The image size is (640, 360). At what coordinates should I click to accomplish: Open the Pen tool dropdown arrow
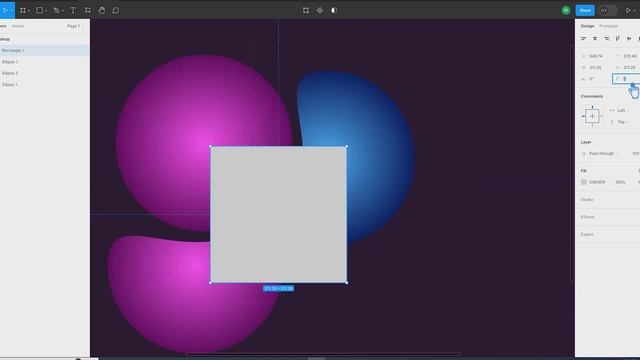click(62, 11)
